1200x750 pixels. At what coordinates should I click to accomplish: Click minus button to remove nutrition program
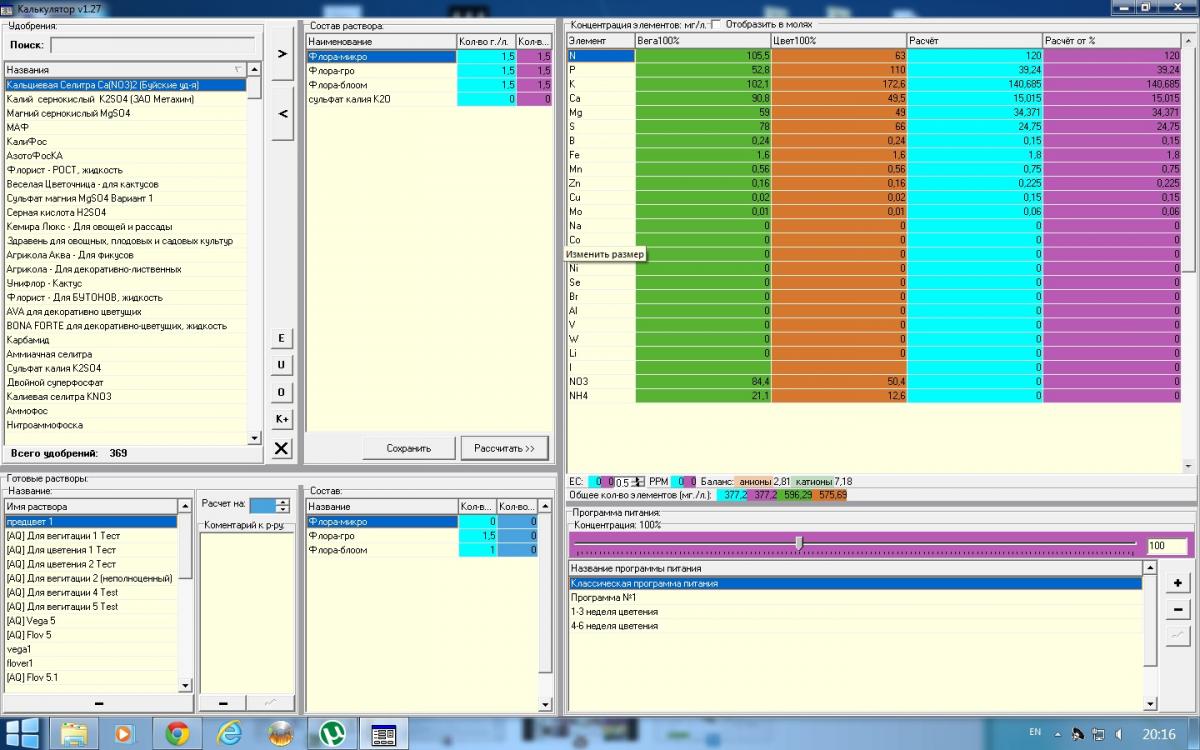1178,609
